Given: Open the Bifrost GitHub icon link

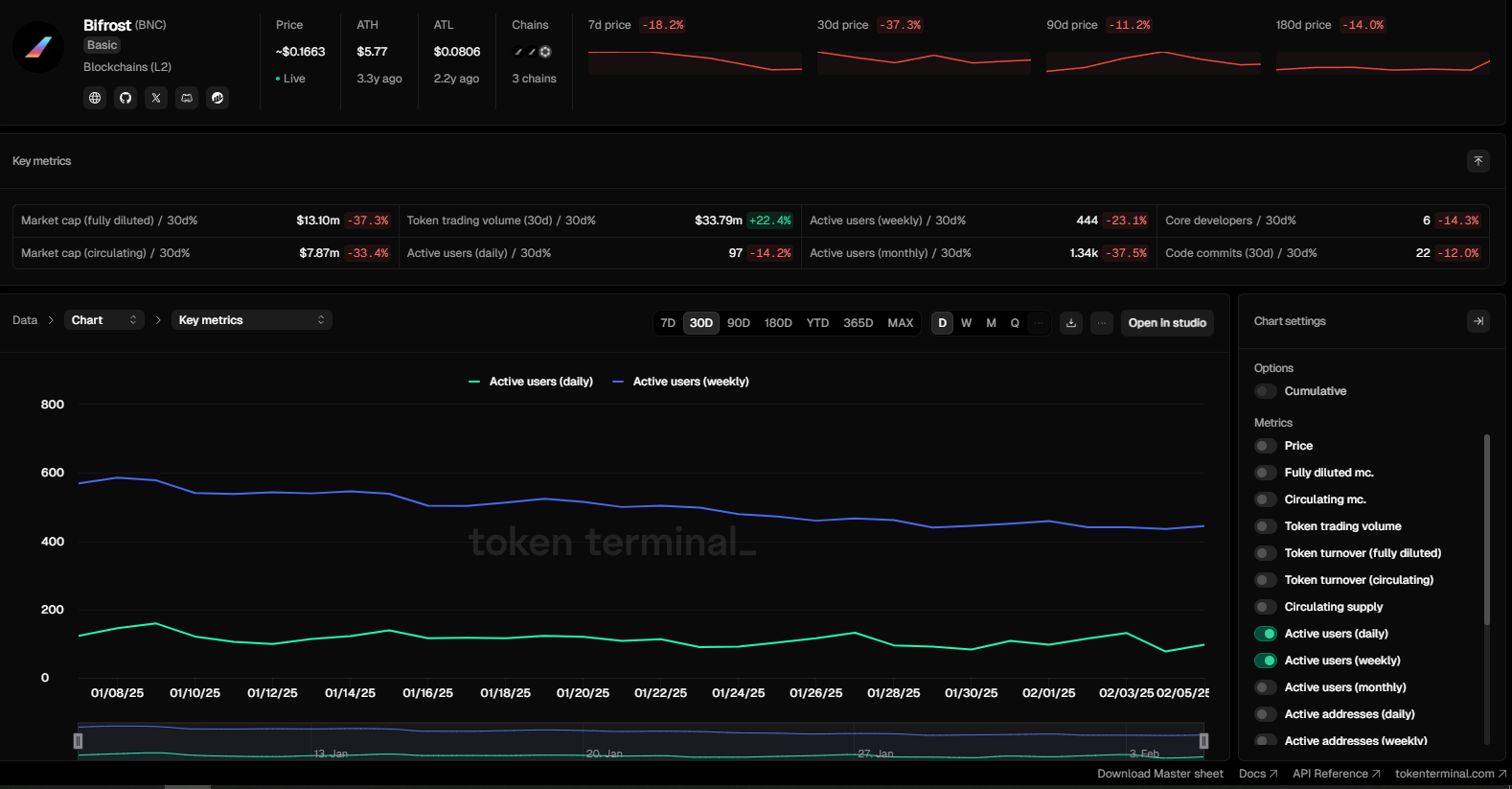Looking at the screenshot, I should [126, 98].
